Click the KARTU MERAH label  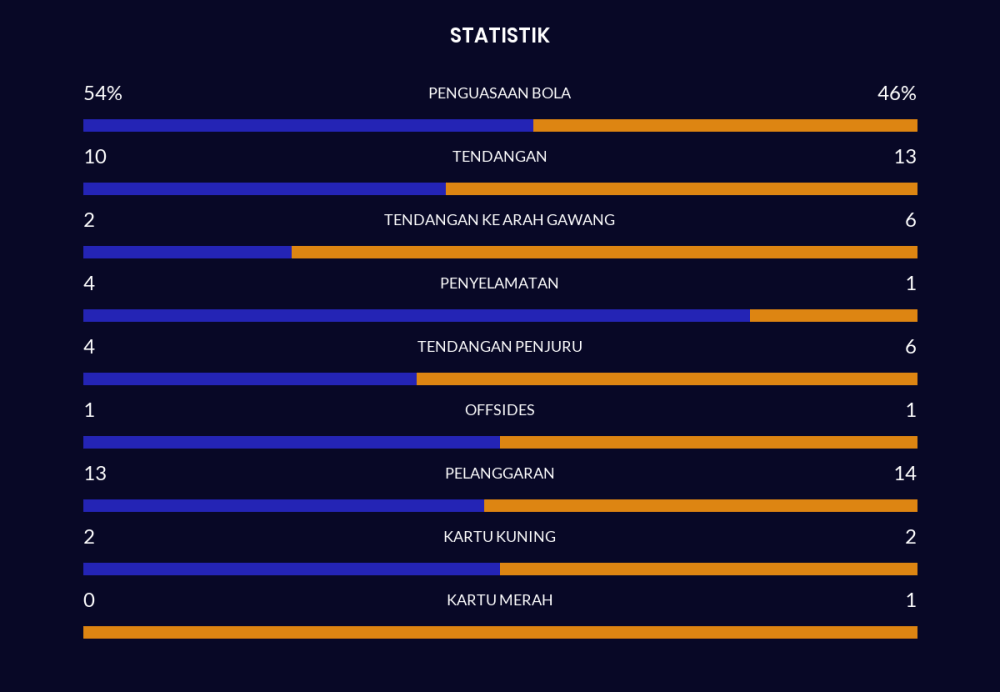click(499, 600)
